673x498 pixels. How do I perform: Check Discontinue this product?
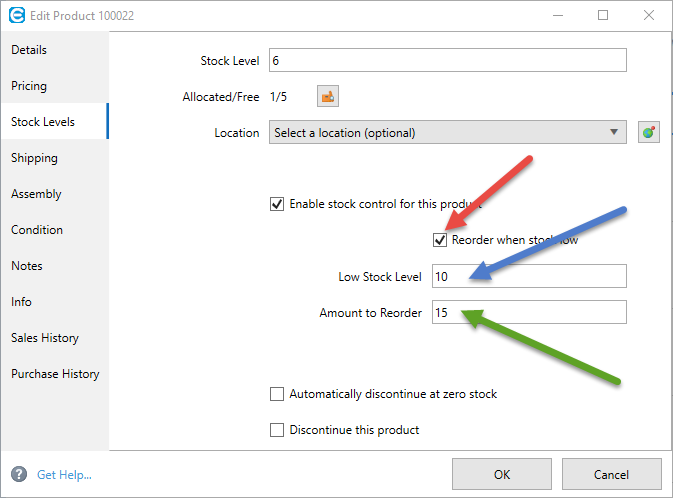pos(277,430)
